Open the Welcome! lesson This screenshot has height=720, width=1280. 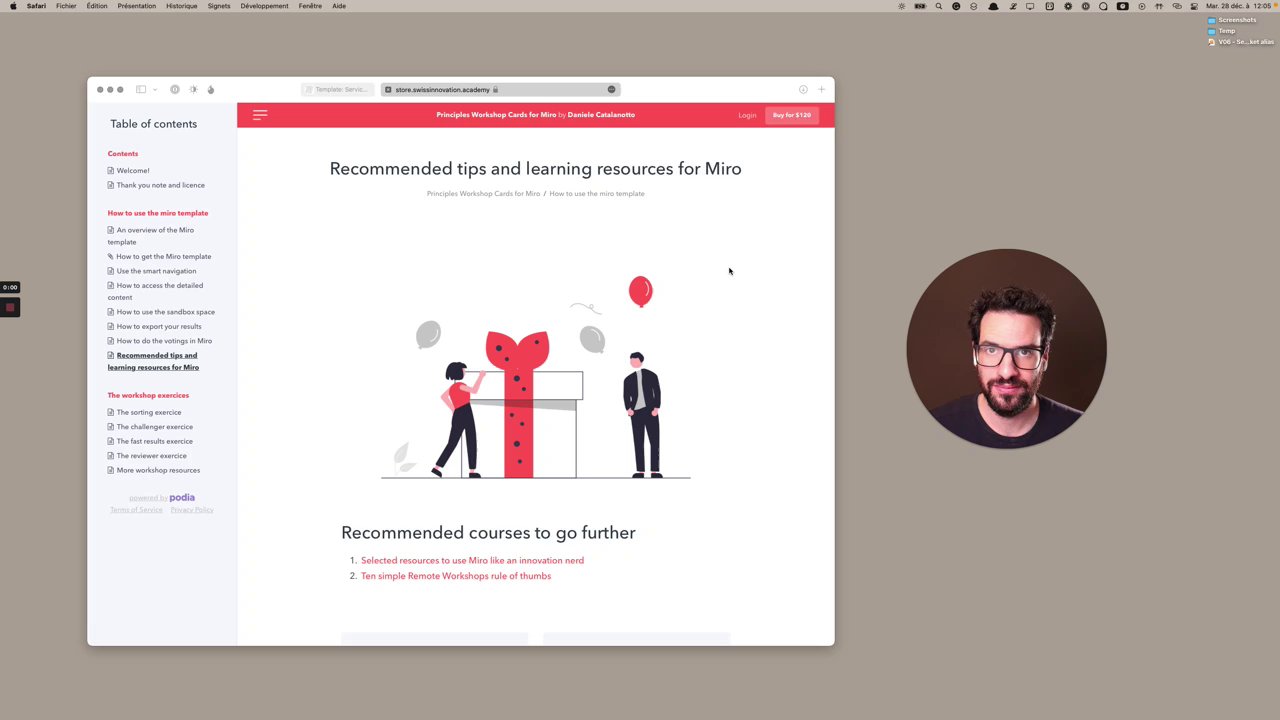click(x=133, y=170)
